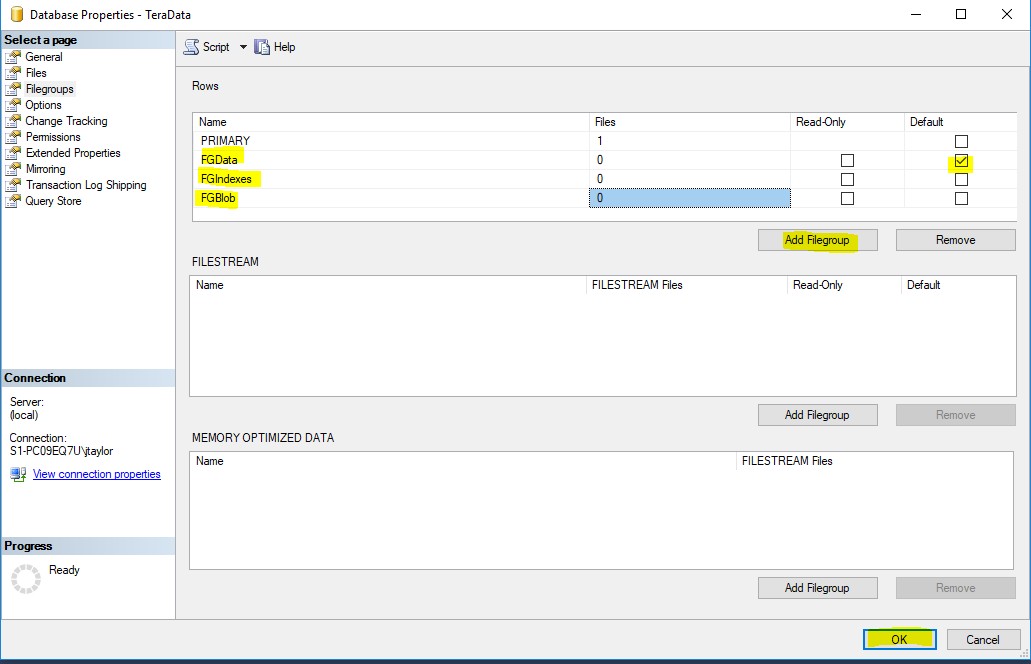The width and height of the screenshot is (1031, 664).
Task: Click the Help toolbar icon
Action: 262,47
